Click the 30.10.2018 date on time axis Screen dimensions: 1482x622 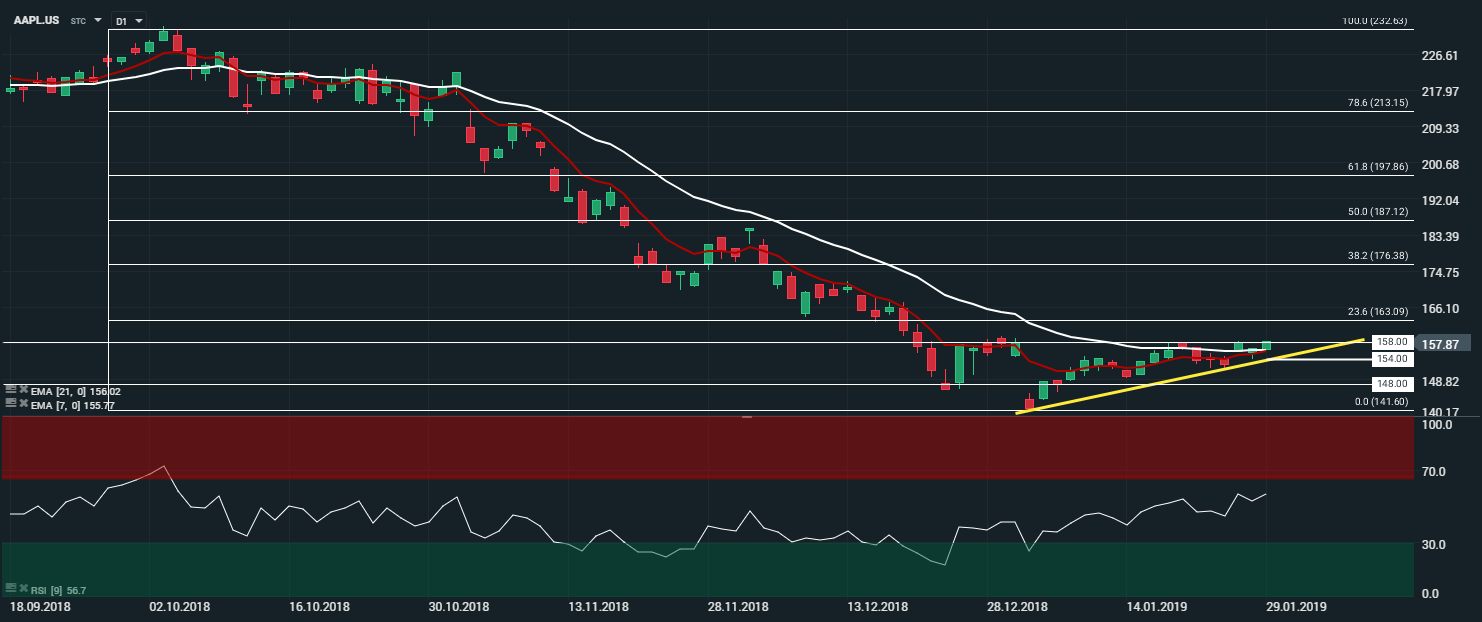458,607
